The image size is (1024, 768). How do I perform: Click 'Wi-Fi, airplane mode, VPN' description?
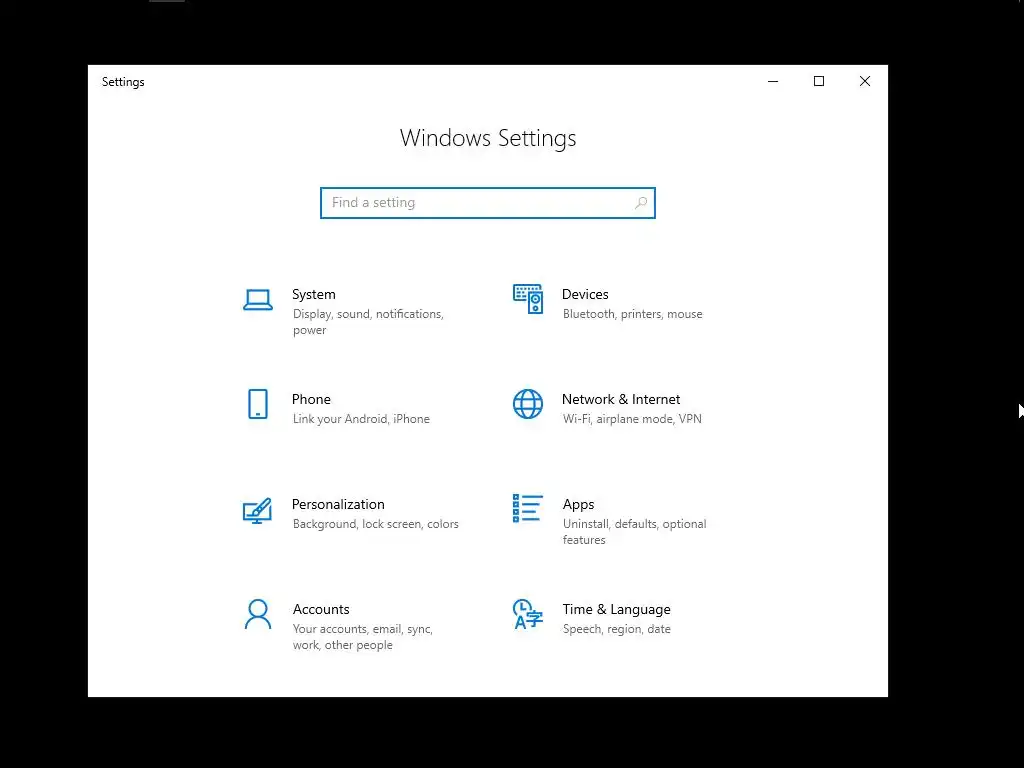tap(632, 419)
